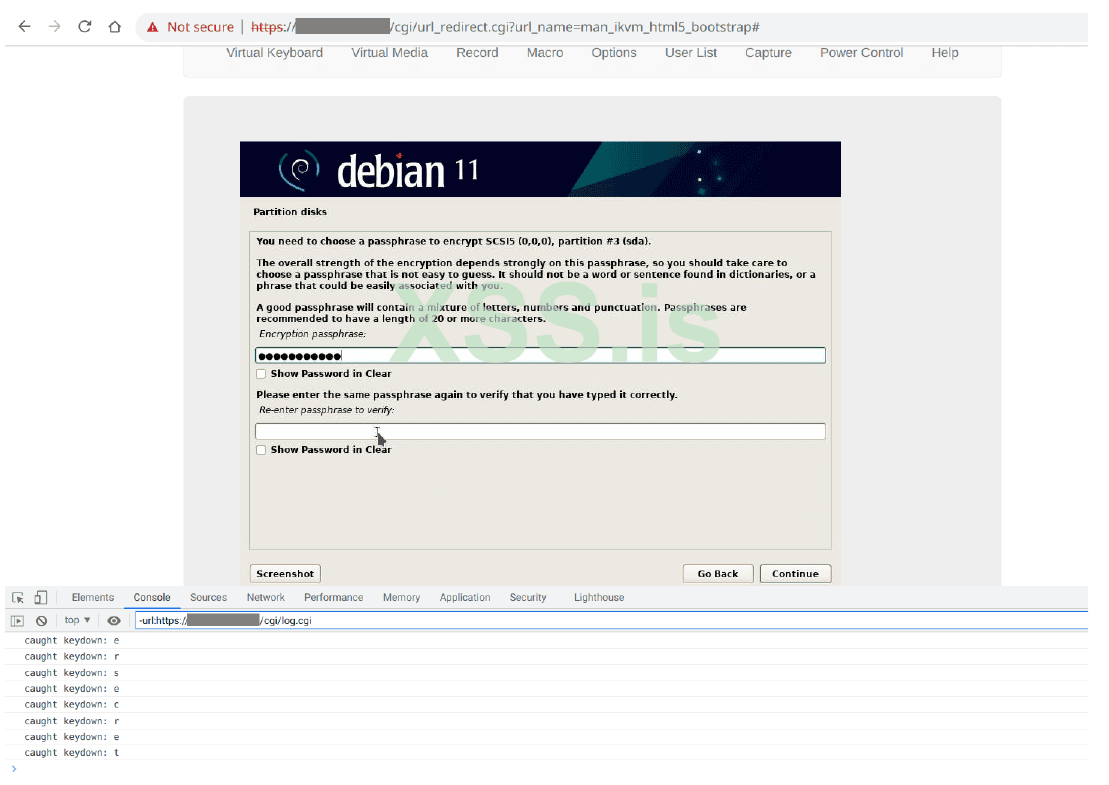The image size is (1109, 785).
Task: Click the Continue button
Action: pyautogui.click(x=796, y=574)
